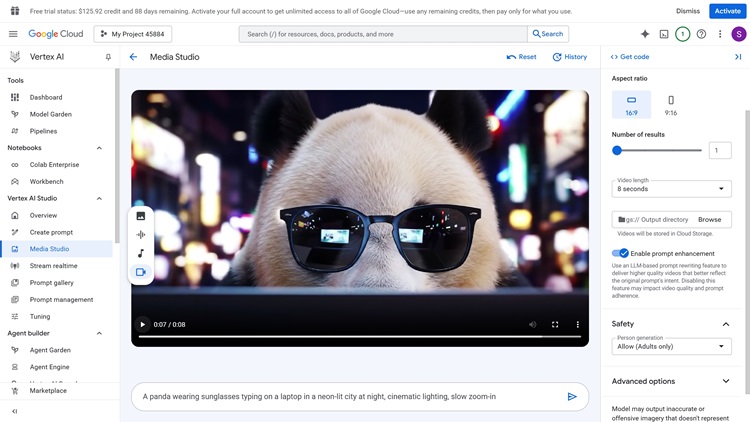750x422 pixels.
Task: Go back using the arrow beside Media Studio
Action: click(133, 57)
